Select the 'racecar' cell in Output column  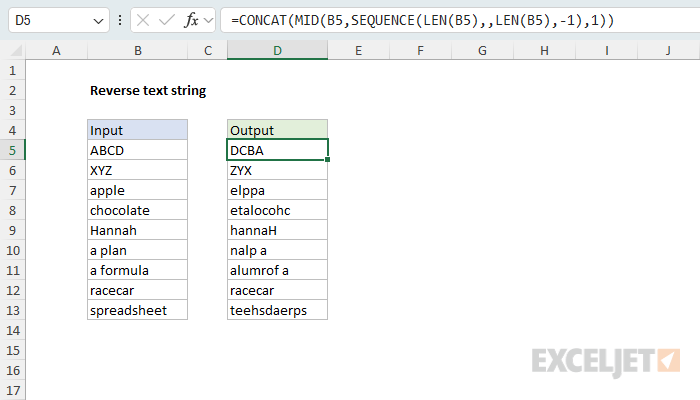click(277, 291)
